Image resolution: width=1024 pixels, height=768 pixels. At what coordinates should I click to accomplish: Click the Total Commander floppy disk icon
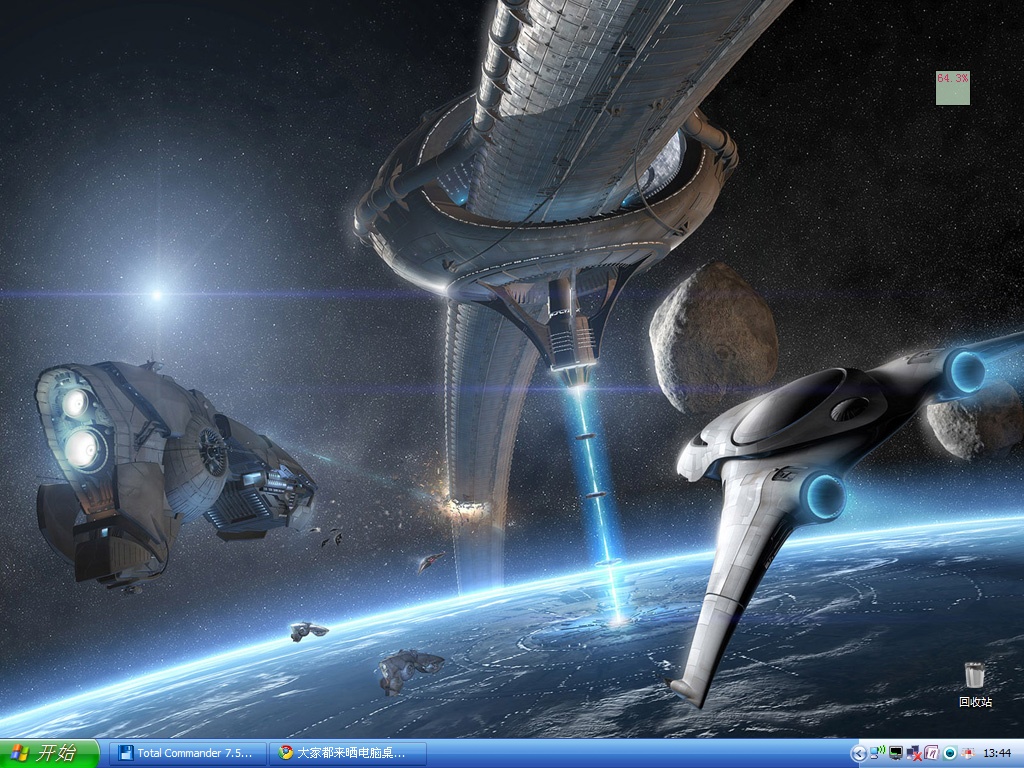[125, 753]
